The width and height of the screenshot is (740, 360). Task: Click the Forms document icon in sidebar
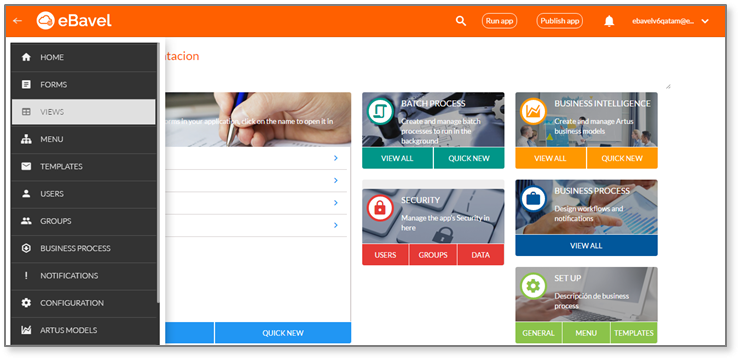(26, 84)
